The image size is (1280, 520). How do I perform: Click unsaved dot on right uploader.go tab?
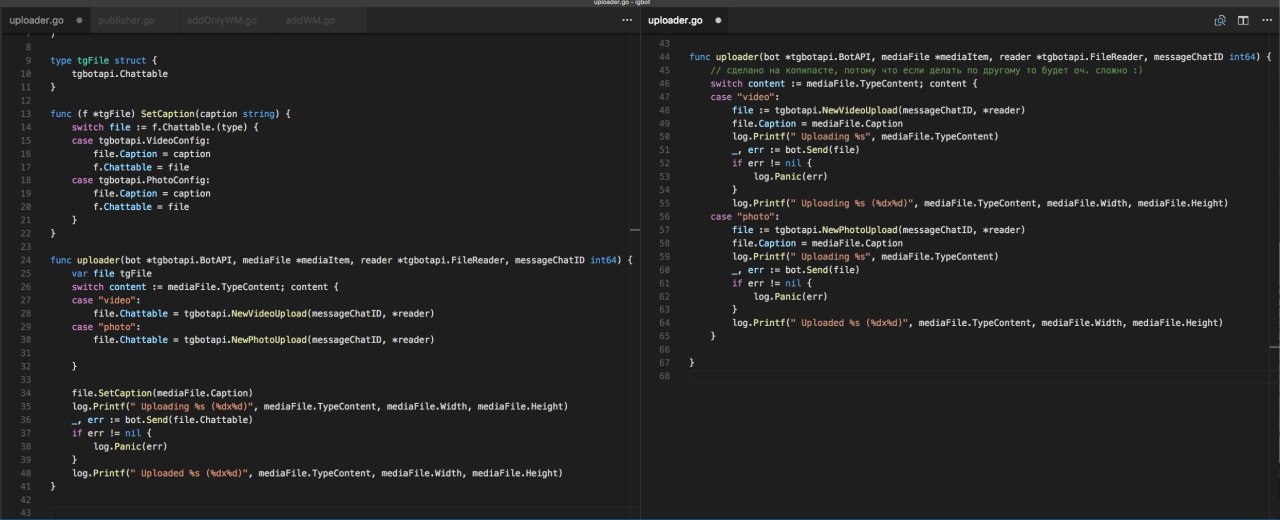click(x=718, y=20)
